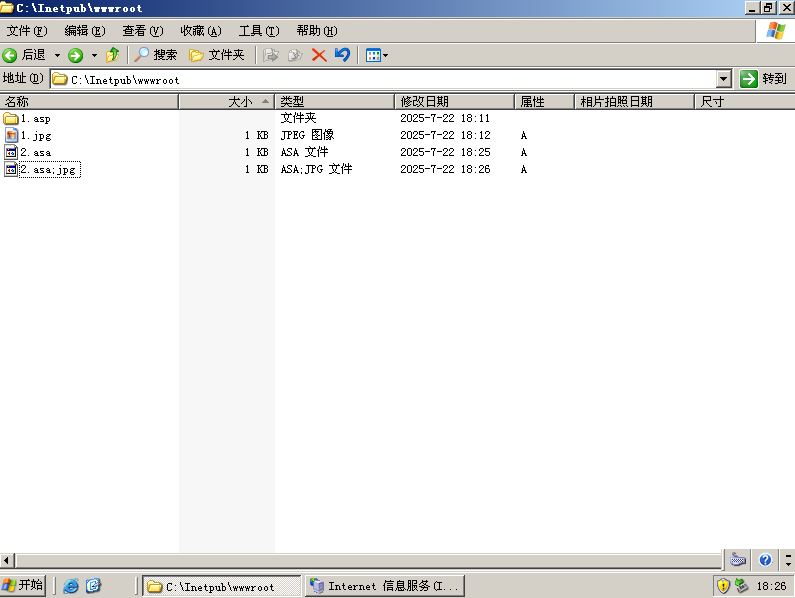
Task: Open the File (文件) menu
Action: coord(27,31)
